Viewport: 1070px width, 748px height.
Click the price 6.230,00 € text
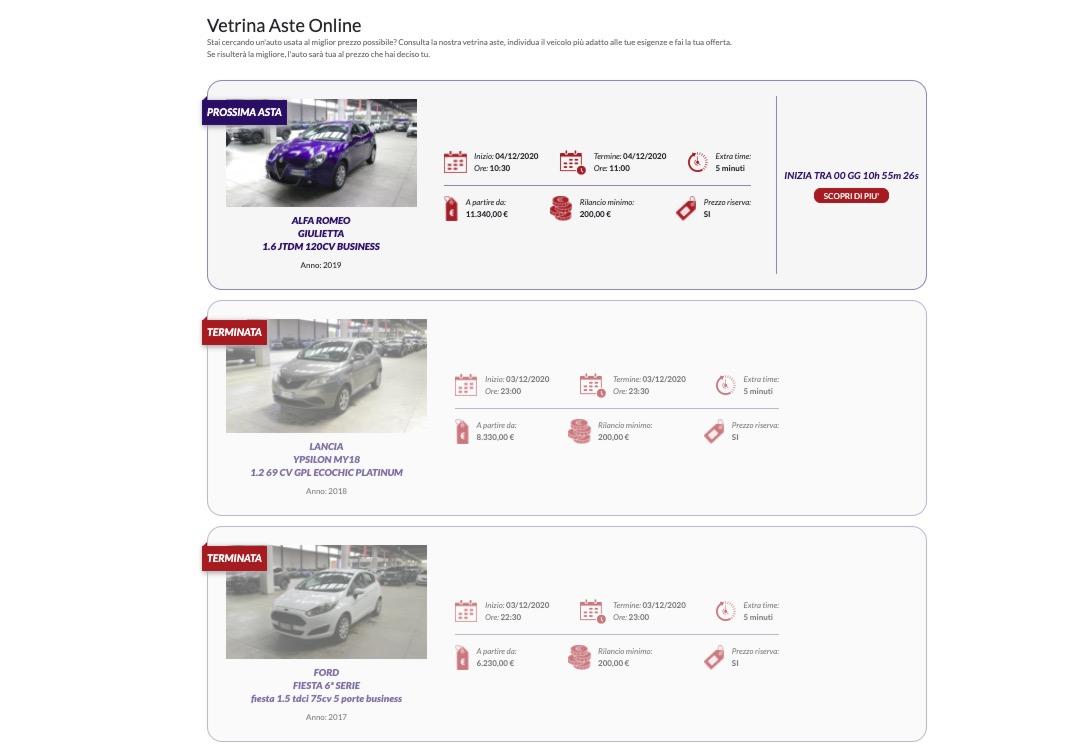[495, 663]
